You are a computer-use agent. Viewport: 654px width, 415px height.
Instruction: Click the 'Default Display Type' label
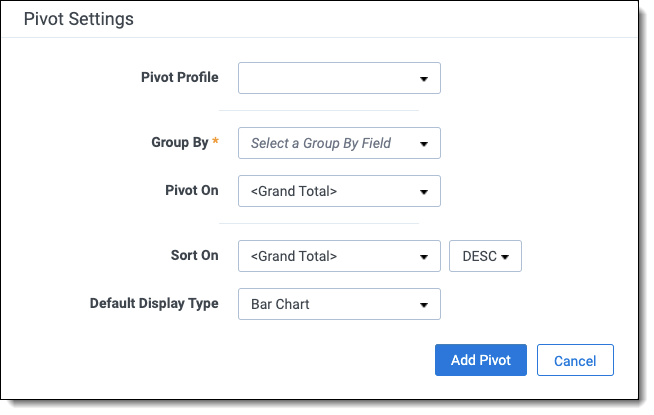pos(154,304)
